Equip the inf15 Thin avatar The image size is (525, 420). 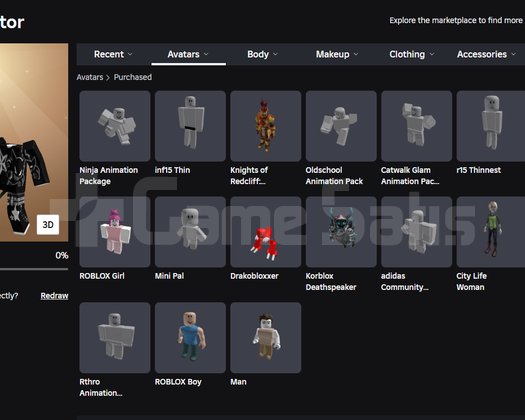190,126
